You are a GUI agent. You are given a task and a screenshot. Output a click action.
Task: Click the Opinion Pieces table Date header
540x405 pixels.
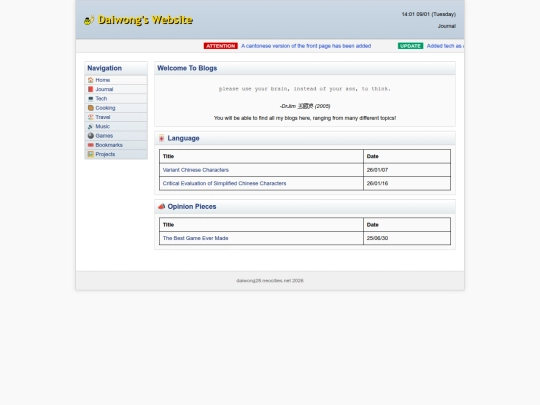pyautogui.click(x=407, y=225)
